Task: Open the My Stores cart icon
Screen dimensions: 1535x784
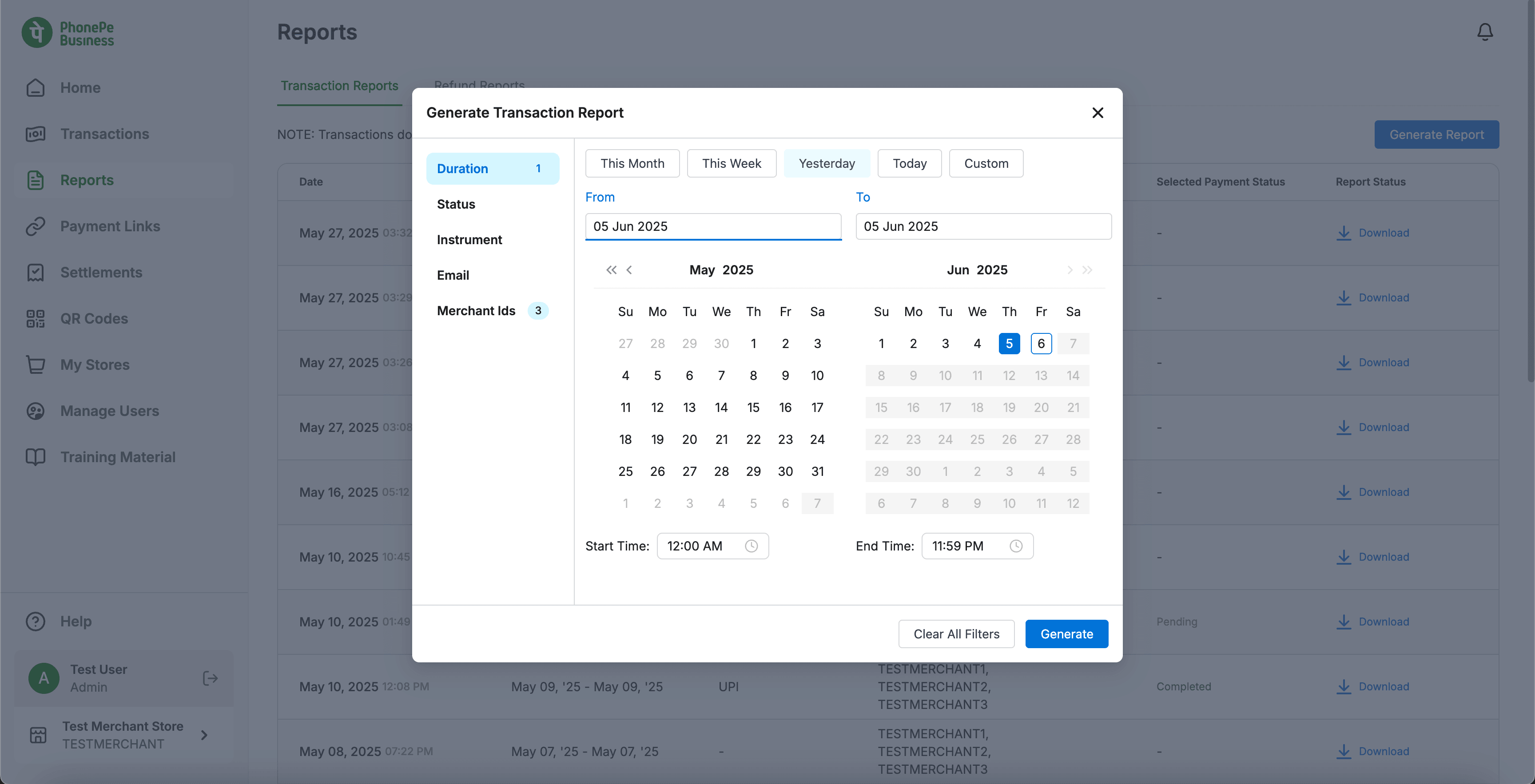Action: tap(35, 364)
